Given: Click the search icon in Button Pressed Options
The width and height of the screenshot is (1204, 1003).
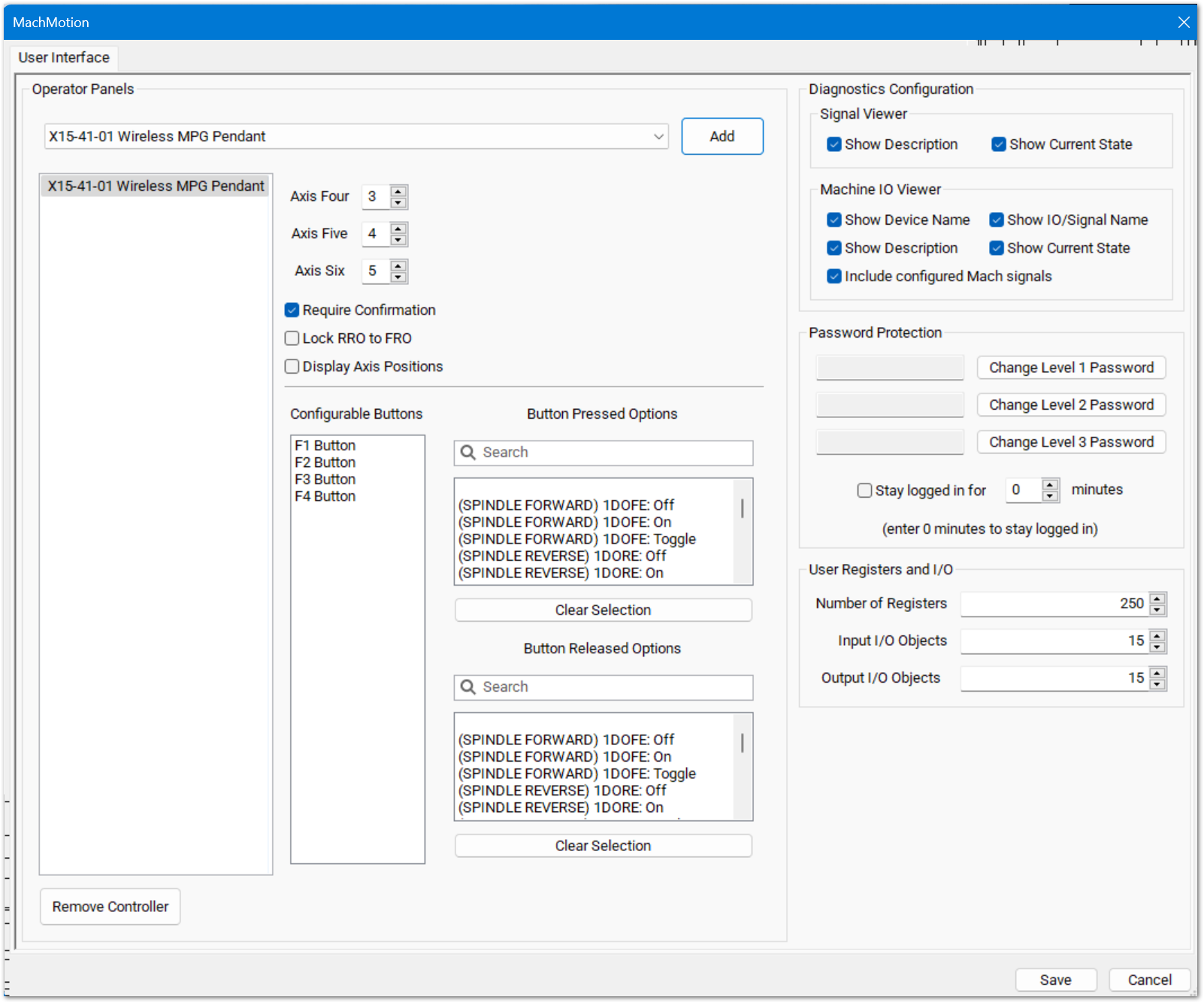Looking at the screenshot, I should point(468,453).
